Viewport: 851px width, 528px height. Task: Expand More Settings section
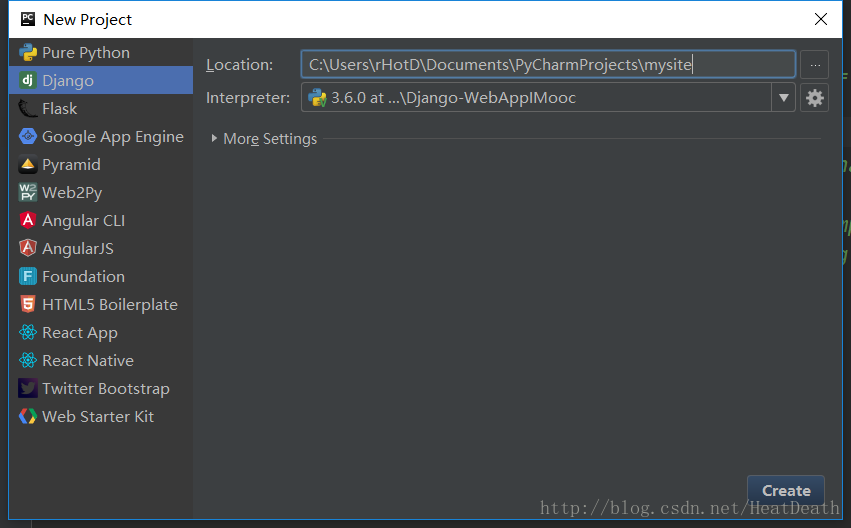[x=214, y=138]
